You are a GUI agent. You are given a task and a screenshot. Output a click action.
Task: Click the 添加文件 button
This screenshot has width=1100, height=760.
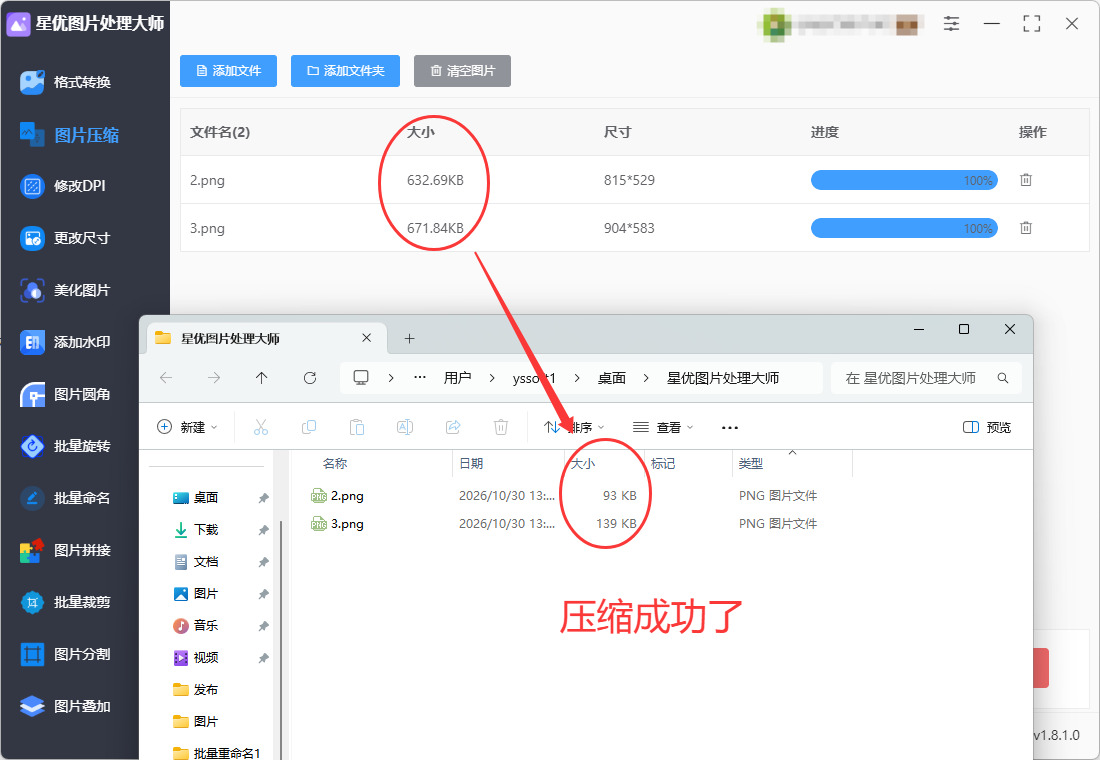229,71
